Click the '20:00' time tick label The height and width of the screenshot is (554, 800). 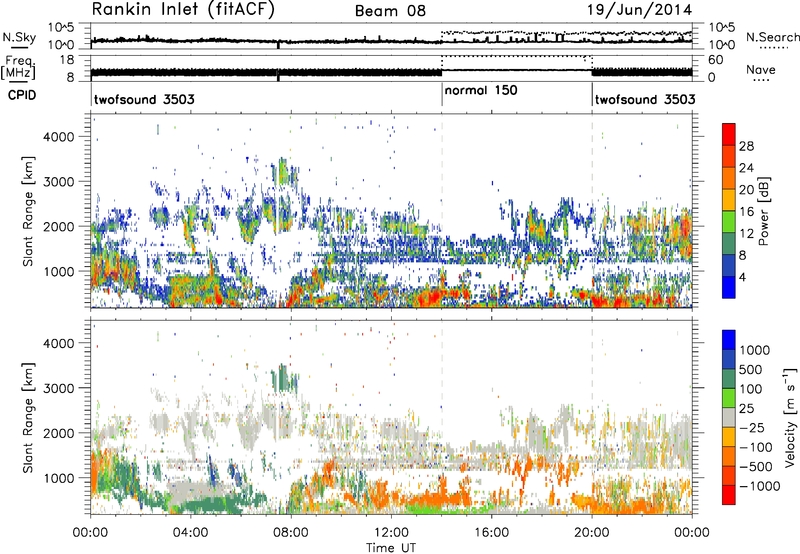click(x=592, y=533)
